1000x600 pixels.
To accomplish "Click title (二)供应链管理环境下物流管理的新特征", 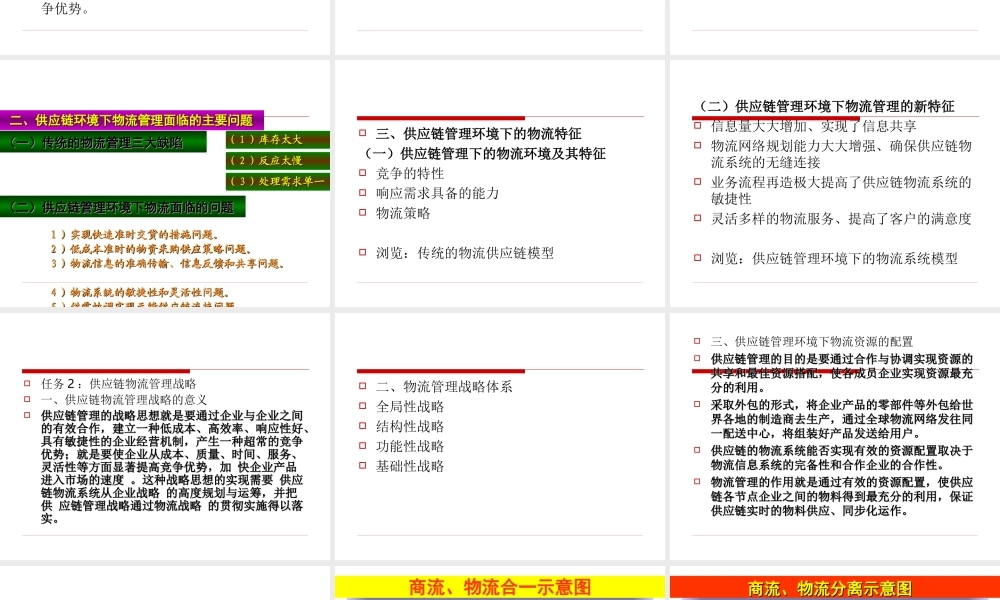I will pos(827,106).
